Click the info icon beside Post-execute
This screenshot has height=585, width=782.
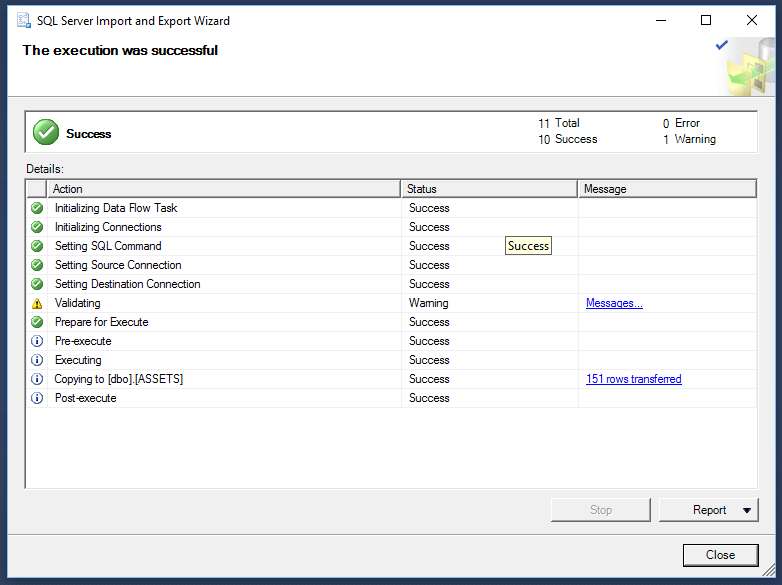37,398
